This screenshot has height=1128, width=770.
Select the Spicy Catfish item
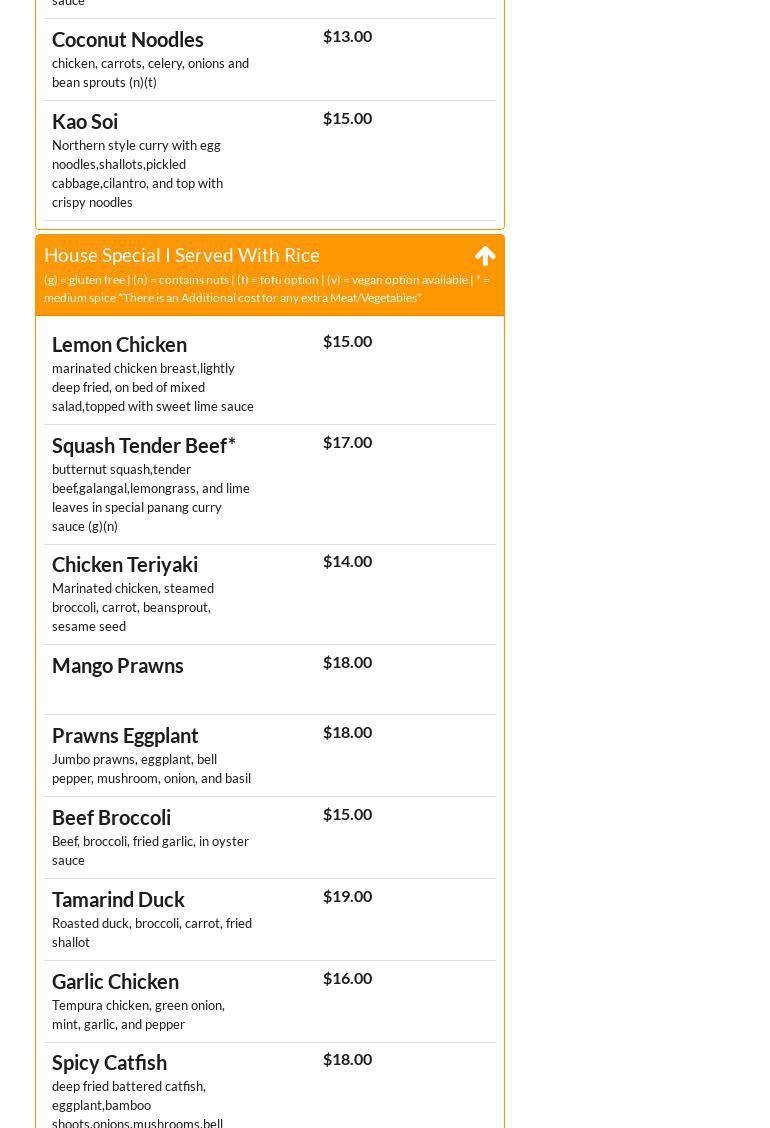(x=109, y=1062)
